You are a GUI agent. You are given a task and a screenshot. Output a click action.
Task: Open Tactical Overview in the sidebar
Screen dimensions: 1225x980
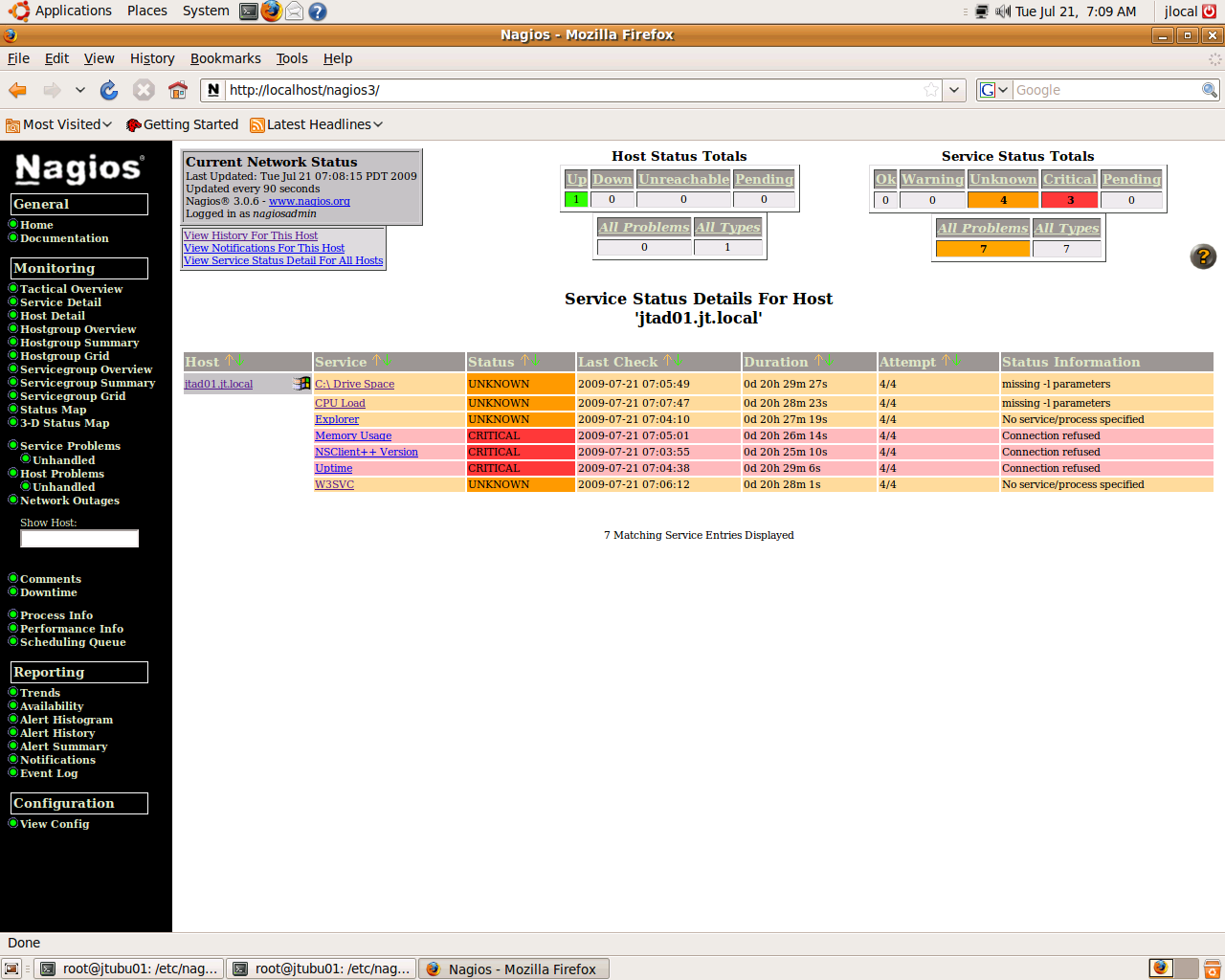pos(71,289)
